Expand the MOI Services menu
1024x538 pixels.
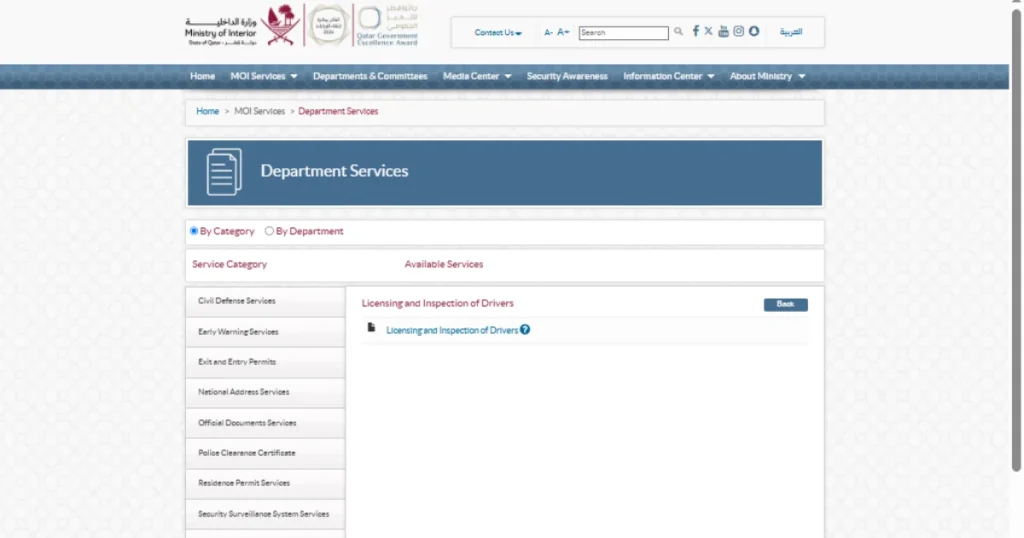point(263,76)
